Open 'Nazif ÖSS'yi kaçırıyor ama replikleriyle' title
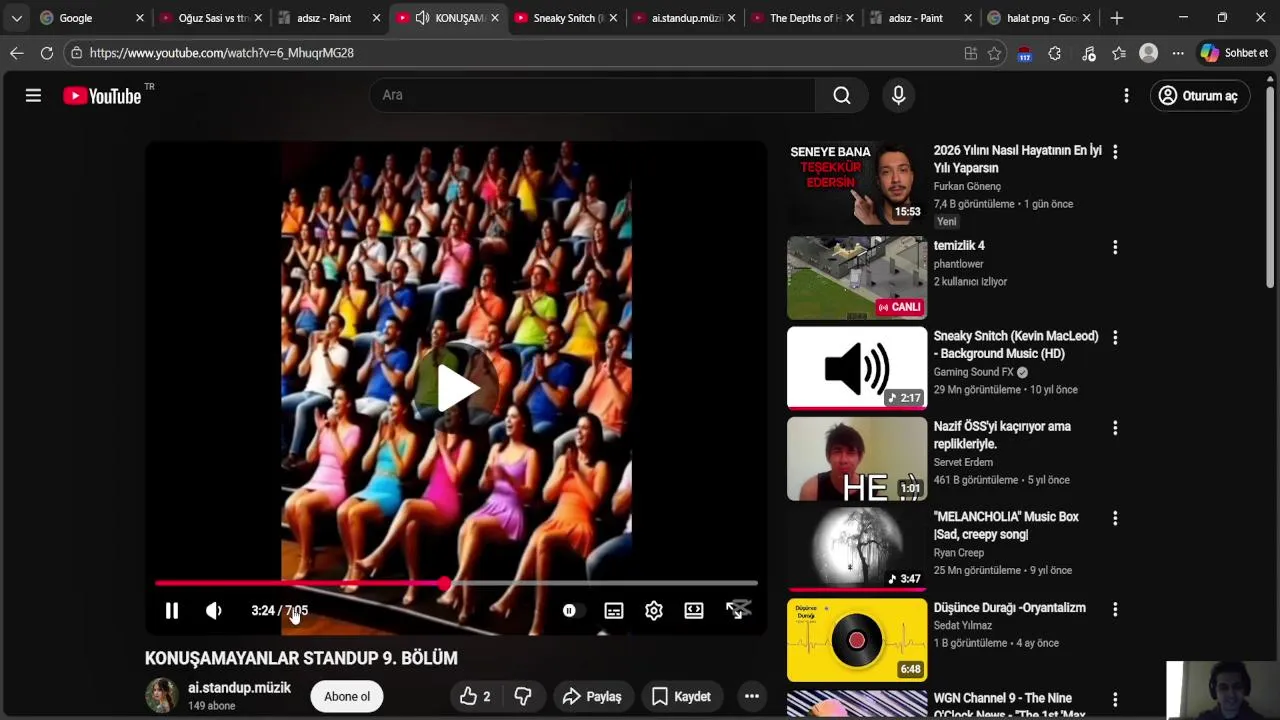The height and width of the screenshot is (720, 1280). (x=1002, y=435)
